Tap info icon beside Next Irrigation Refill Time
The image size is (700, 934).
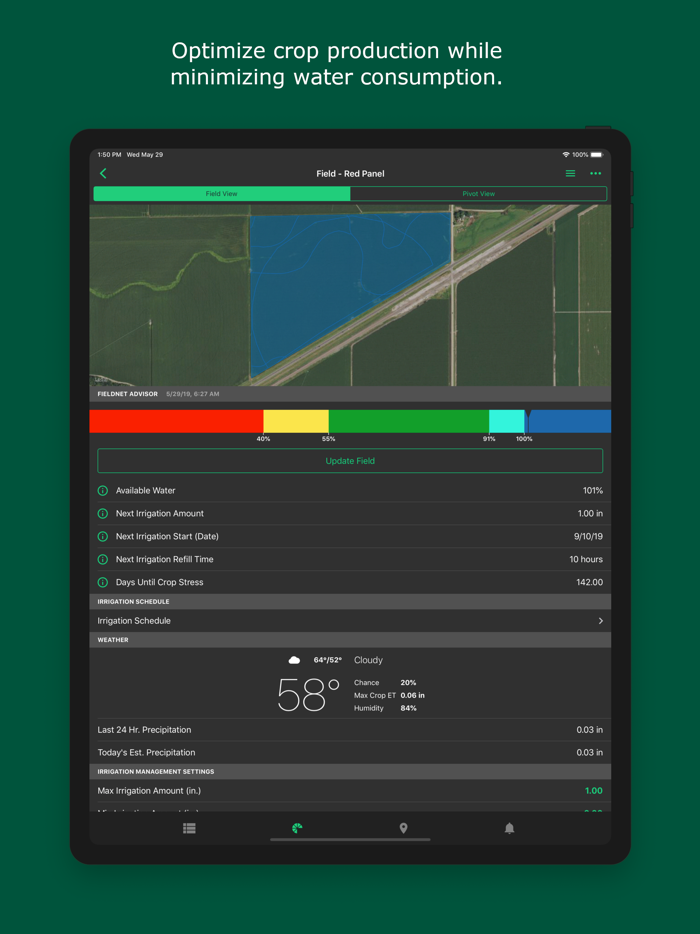(x=102, y=559)
